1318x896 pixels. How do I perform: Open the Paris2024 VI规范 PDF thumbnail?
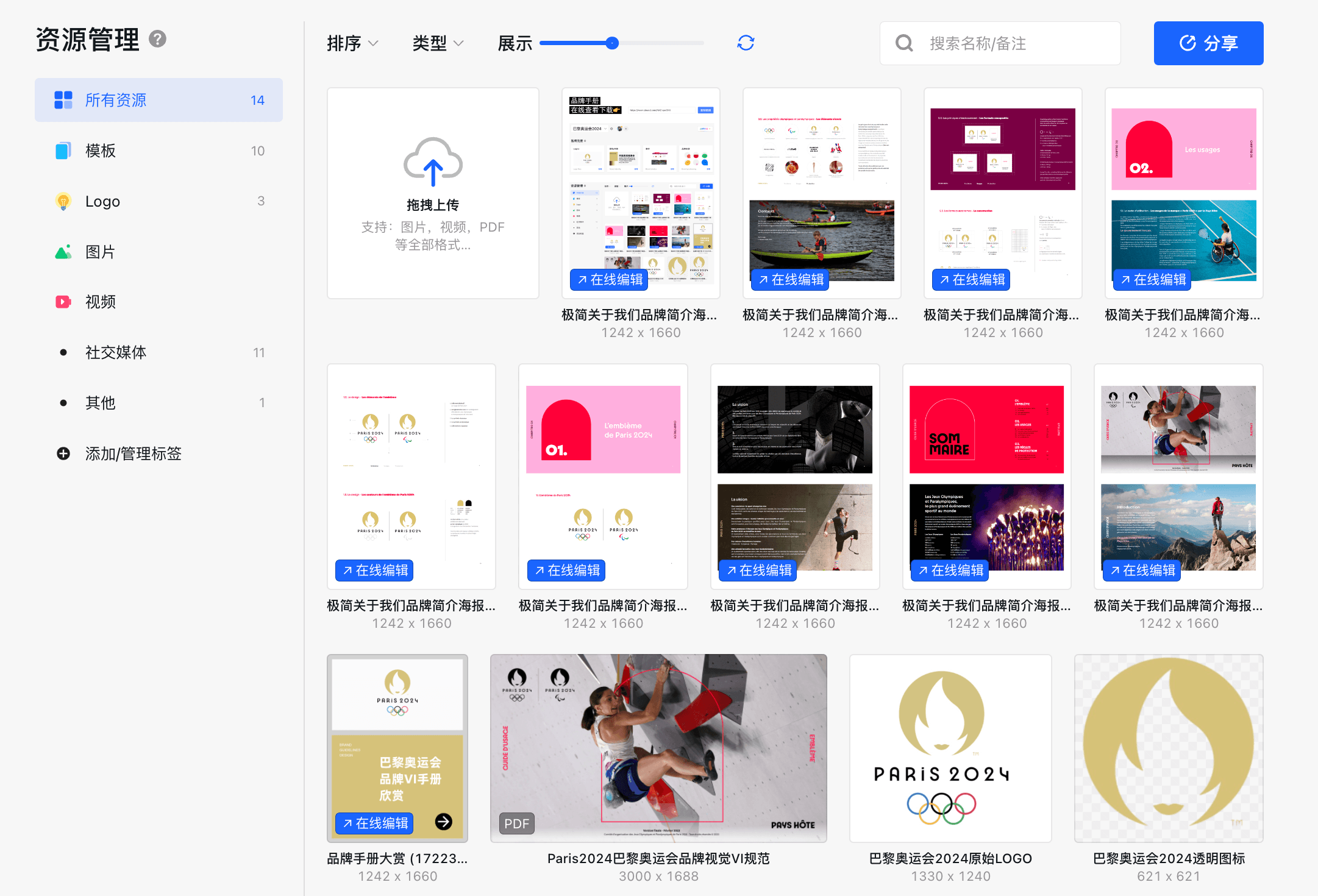(658, 748)
